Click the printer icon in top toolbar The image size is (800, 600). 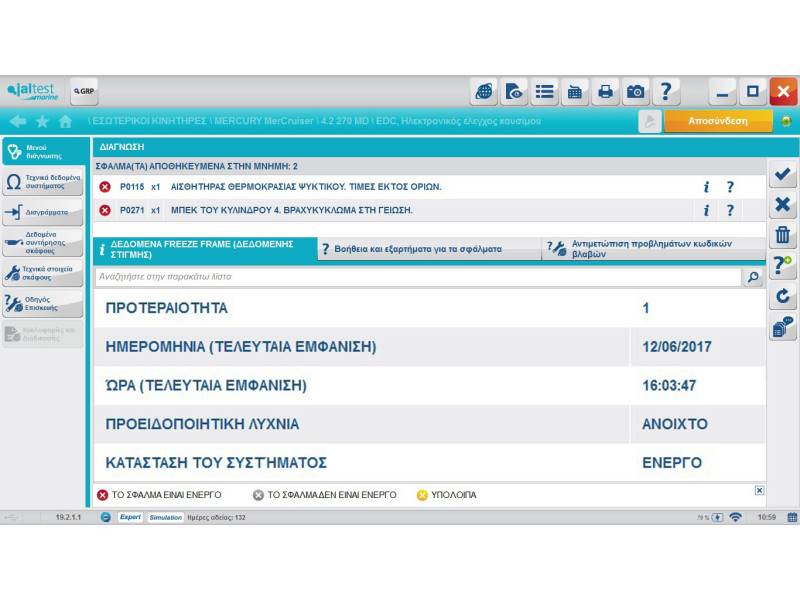point(605,92)
